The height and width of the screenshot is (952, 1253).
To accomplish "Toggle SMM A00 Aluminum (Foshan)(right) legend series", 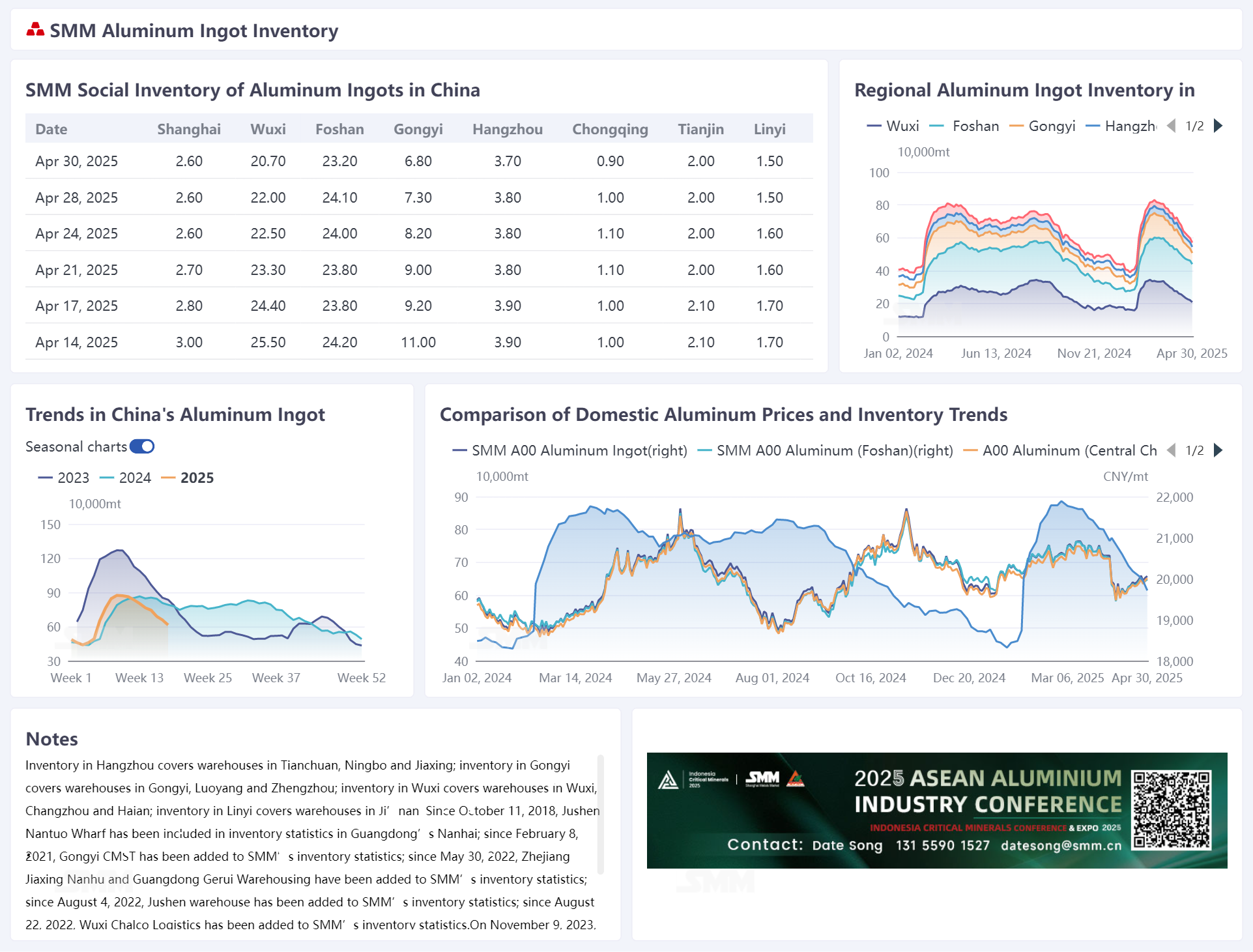I will click(x=825, y=450).
